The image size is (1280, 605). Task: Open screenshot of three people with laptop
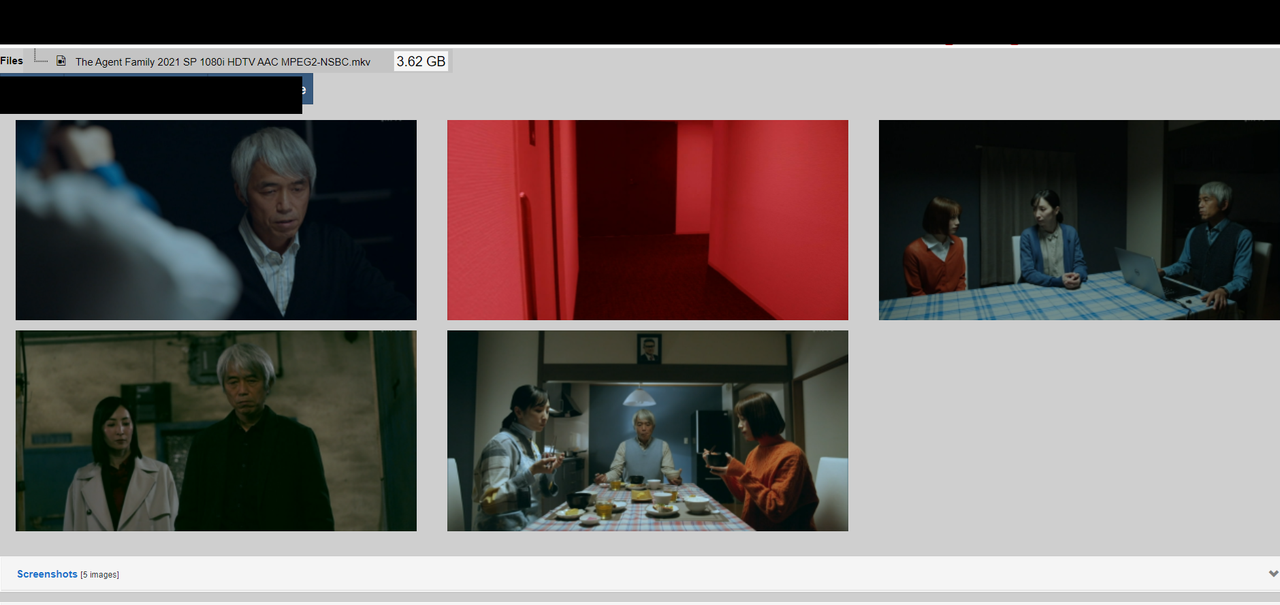point(1079,220)
